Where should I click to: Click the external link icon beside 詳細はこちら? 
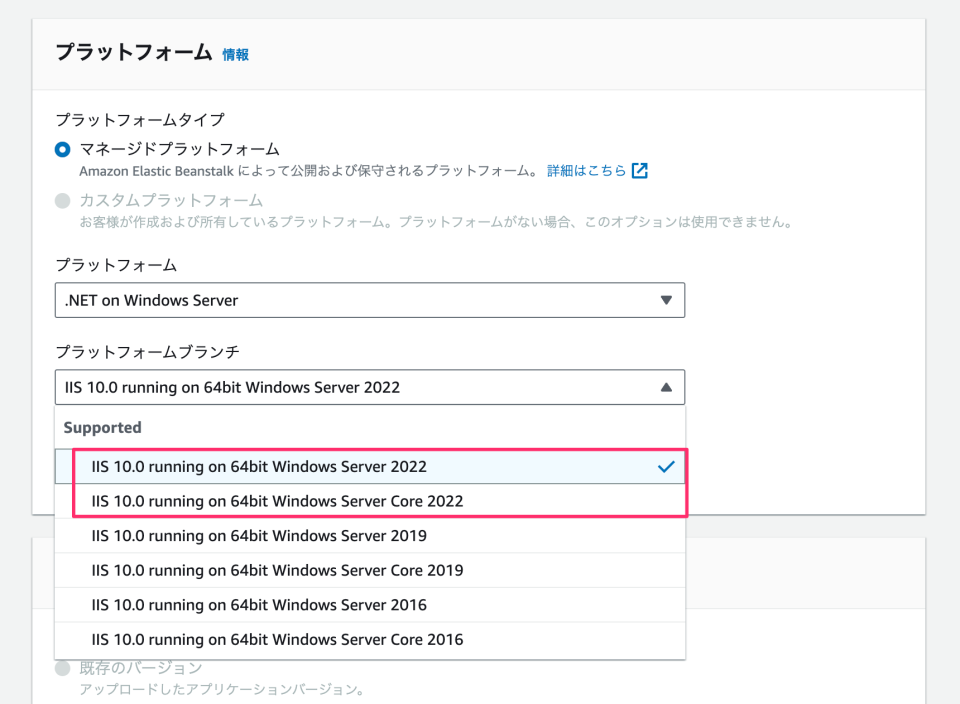[641, 170]
